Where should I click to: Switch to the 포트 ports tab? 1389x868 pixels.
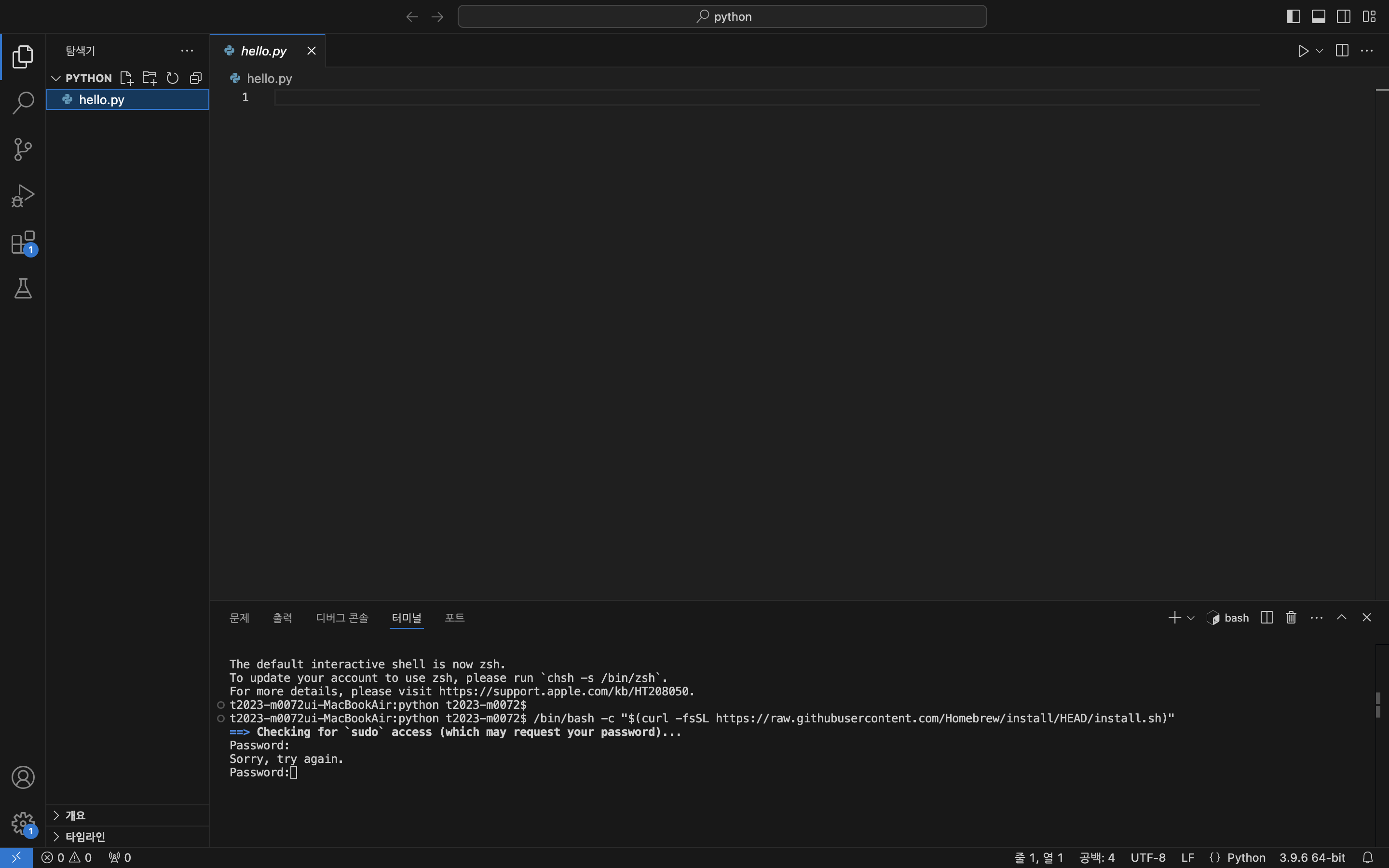(x=455, y=618)
